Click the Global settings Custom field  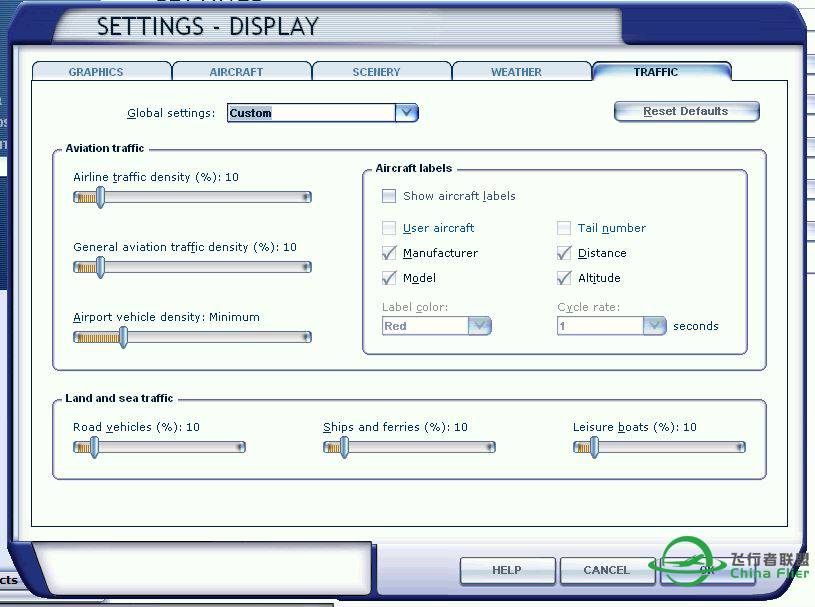(311, 113)
